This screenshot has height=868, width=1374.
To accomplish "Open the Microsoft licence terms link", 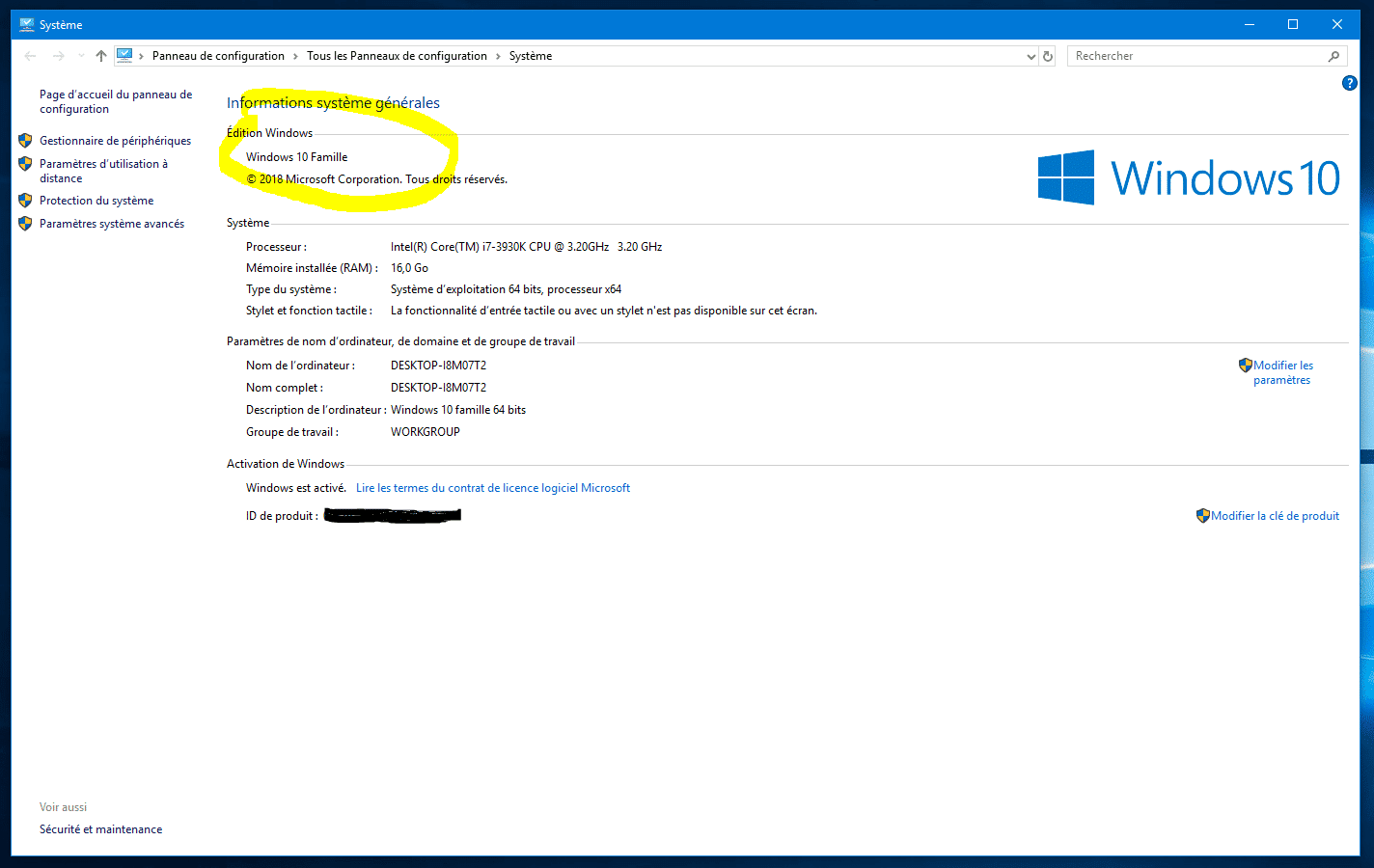I will click(493, 488).
